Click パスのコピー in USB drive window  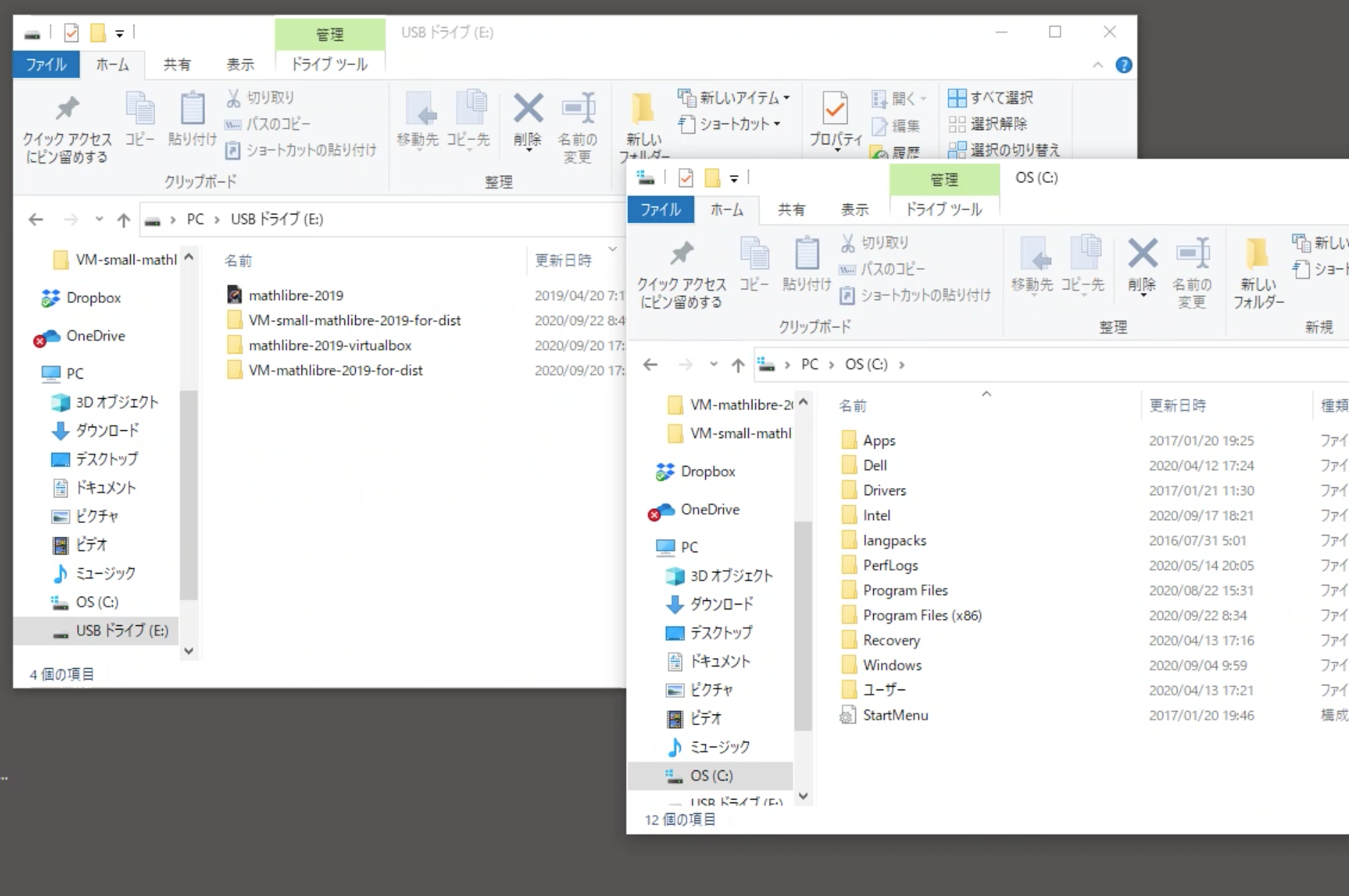tap(268, 124)
